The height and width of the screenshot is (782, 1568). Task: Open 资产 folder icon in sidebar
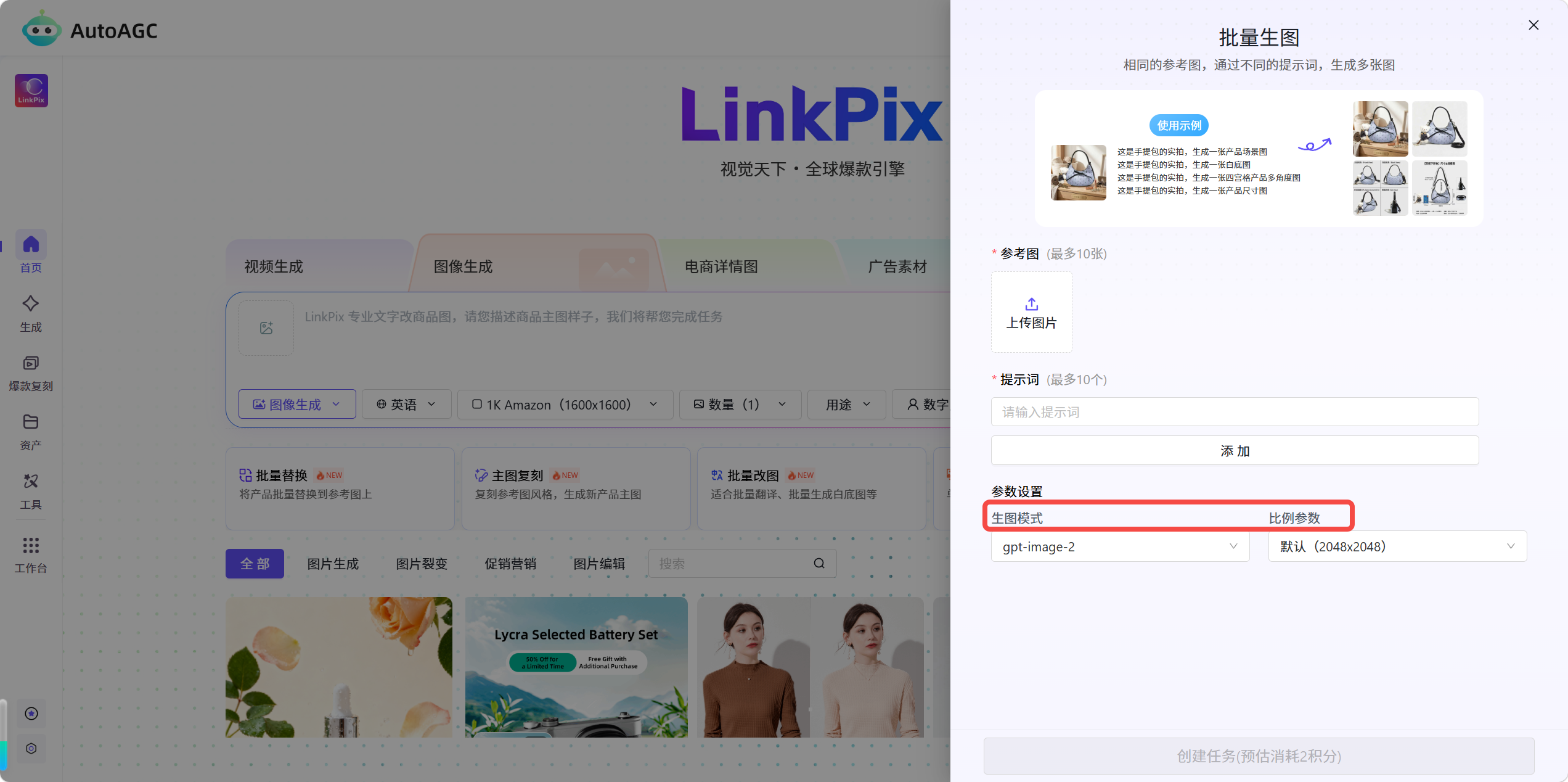(31, 422)
